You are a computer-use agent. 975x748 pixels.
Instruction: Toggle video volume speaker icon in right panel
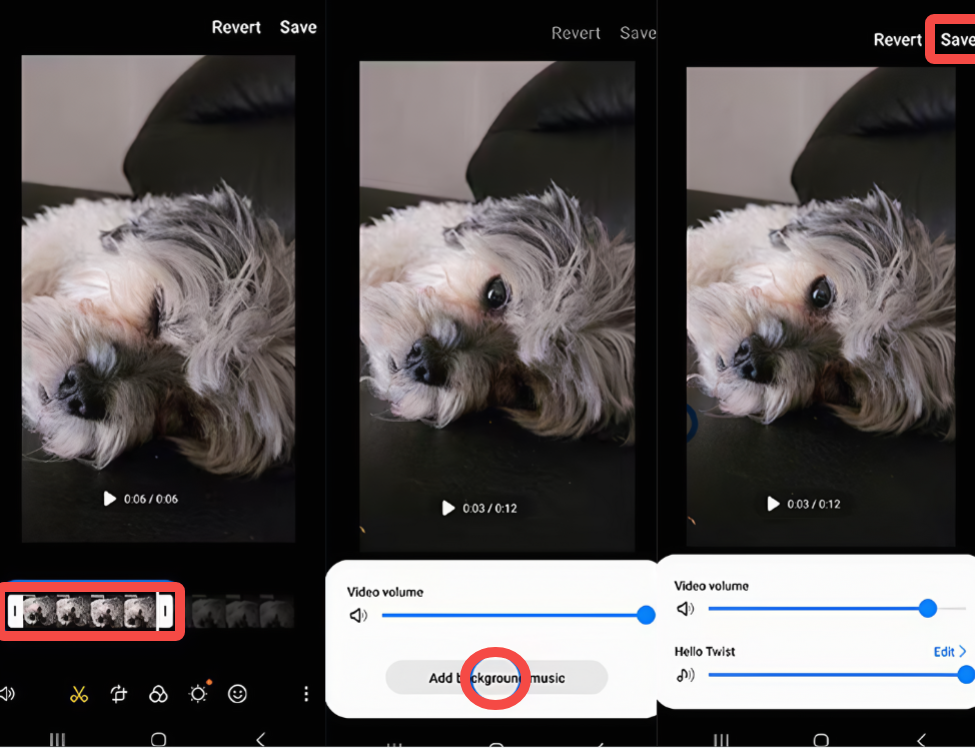click(x=685, y=608)
